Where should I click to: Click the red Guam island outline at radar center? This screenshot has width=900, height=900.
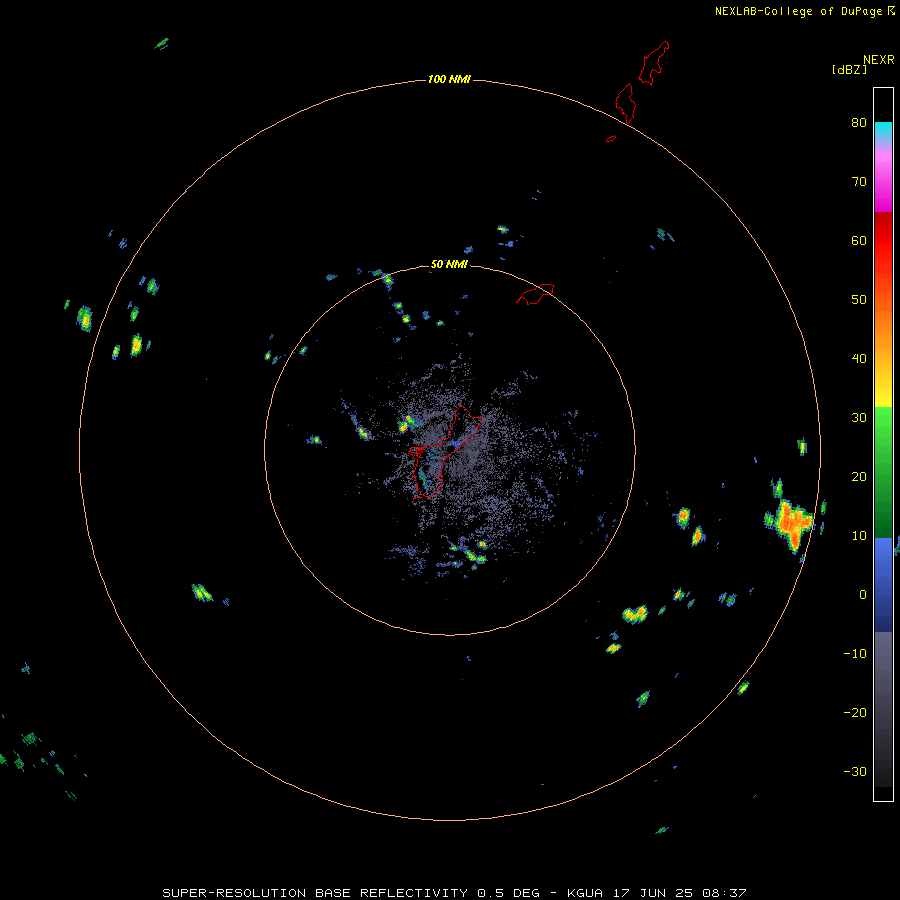444,452
